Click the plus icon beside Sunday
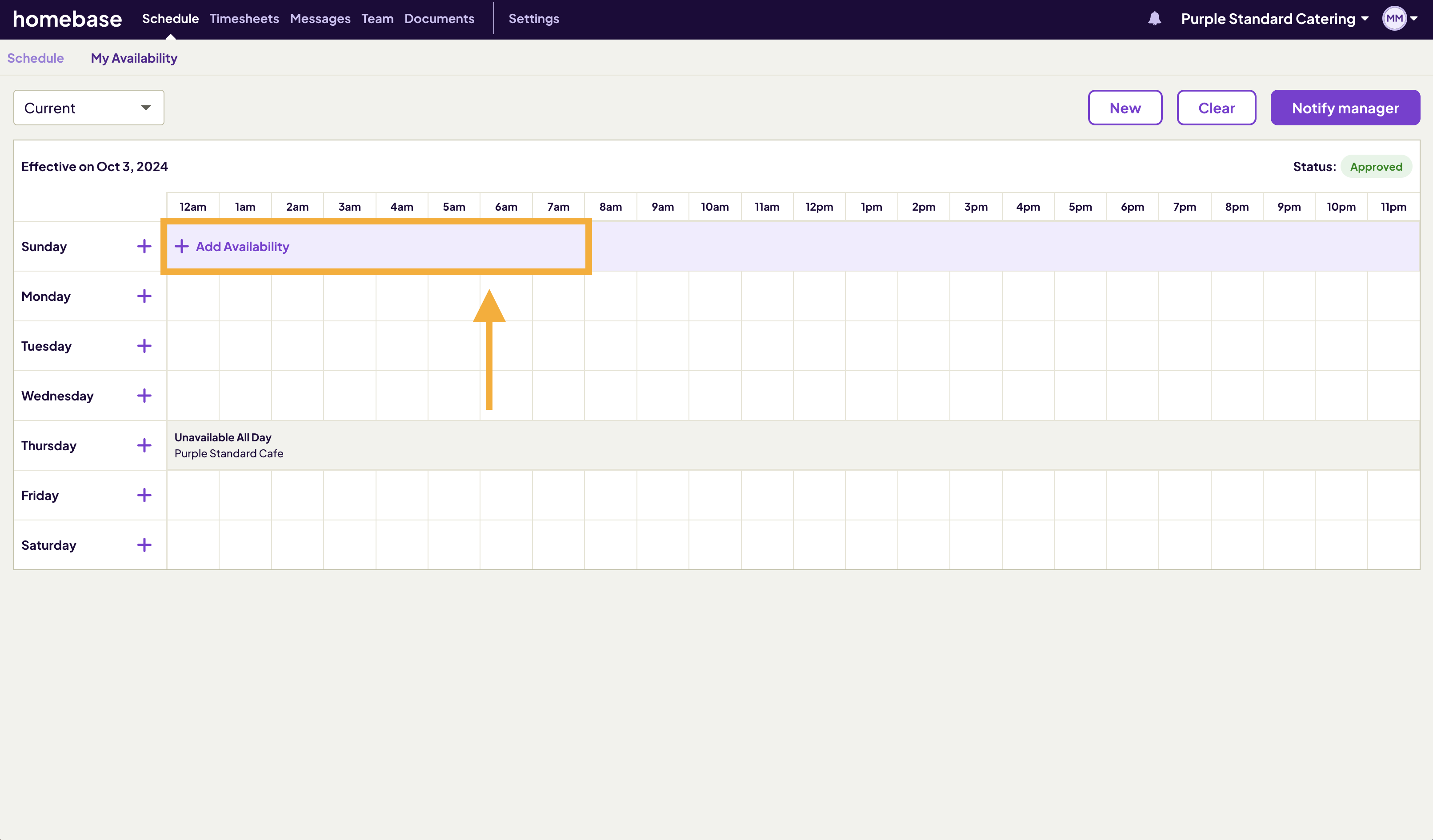The image size is (1433, 840). [x=144, y=246]
